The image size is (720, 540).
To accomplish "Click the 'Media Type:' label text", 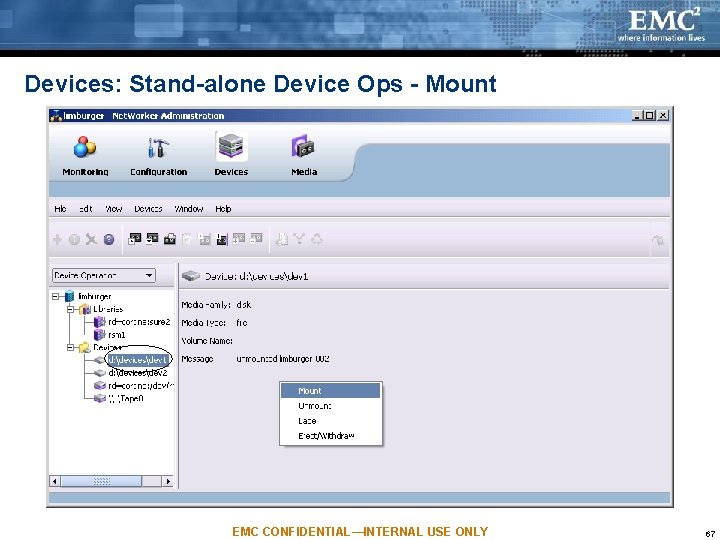I will pos(203,323).
